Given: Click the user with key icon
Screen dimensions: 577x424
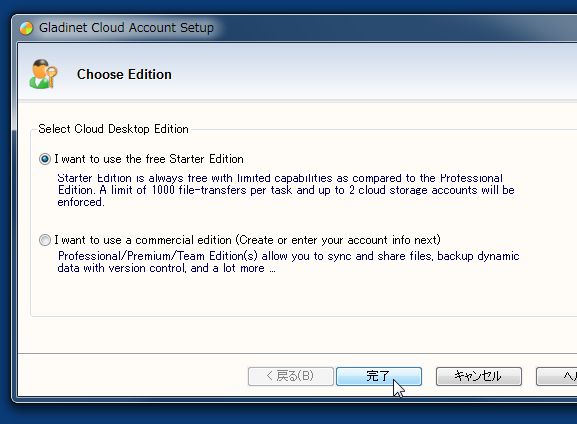Looking at the screenshot, I should tap(43, 74).
